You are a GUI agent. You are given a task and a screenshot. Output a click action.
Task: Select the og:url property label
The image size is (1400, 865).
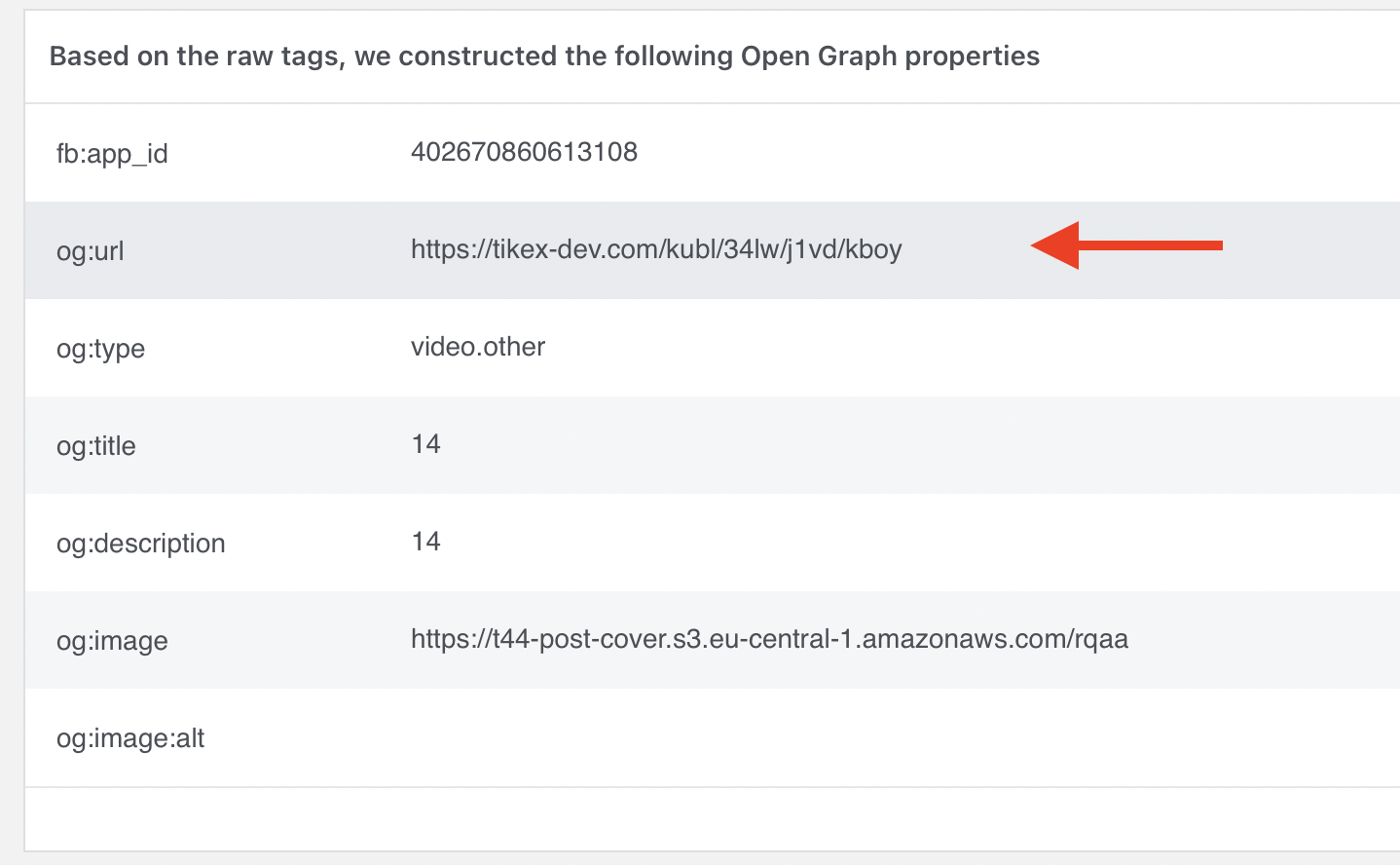point(90,251)
